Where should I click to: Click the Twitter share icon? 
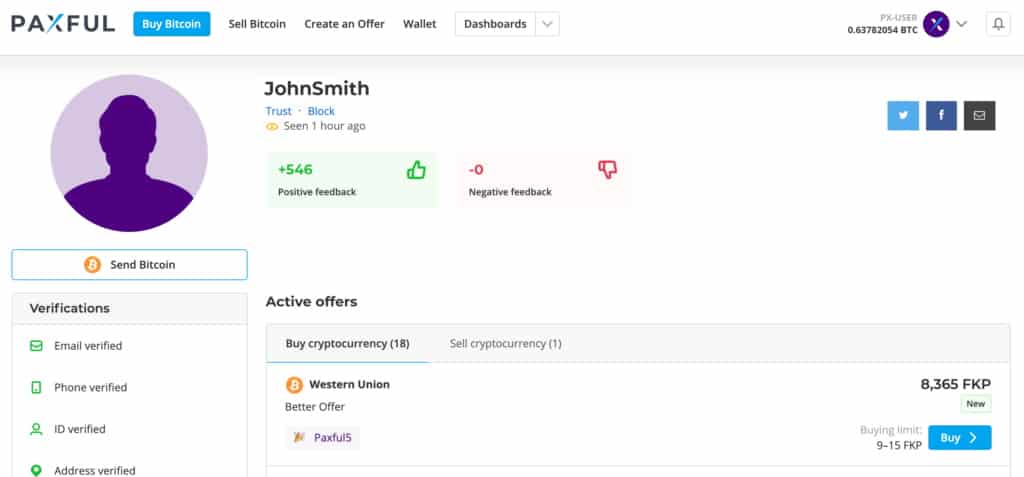tap(903, 116)
